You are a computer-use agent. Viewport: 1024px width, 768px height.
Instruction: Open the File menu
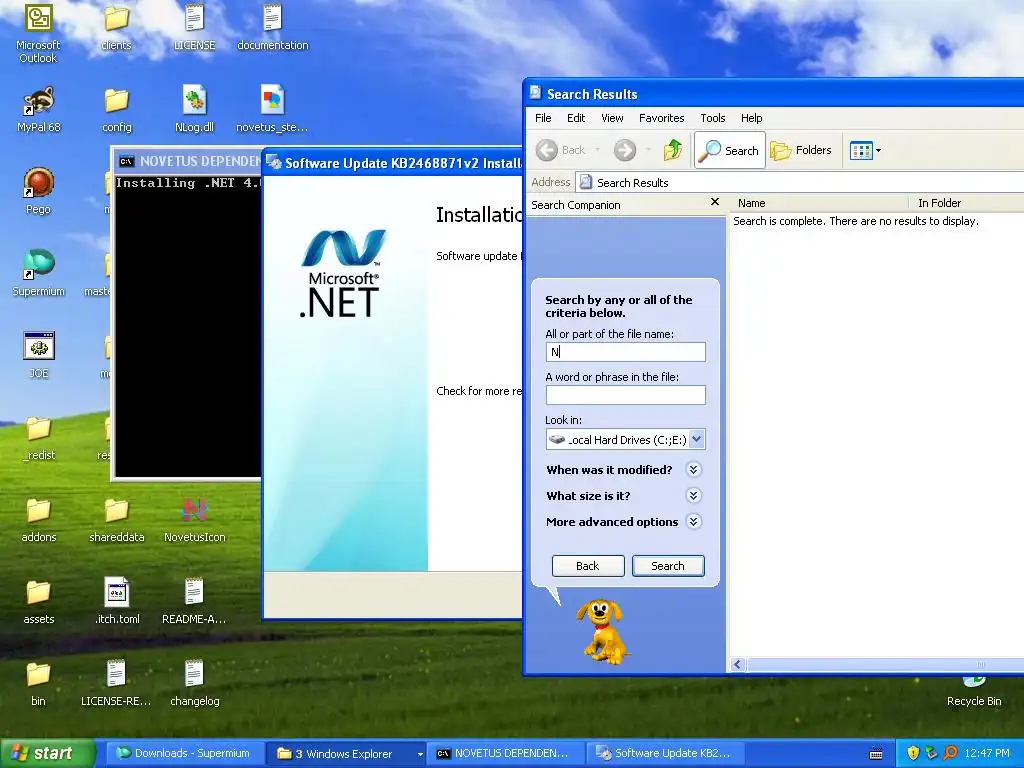[x=543, y=118]
